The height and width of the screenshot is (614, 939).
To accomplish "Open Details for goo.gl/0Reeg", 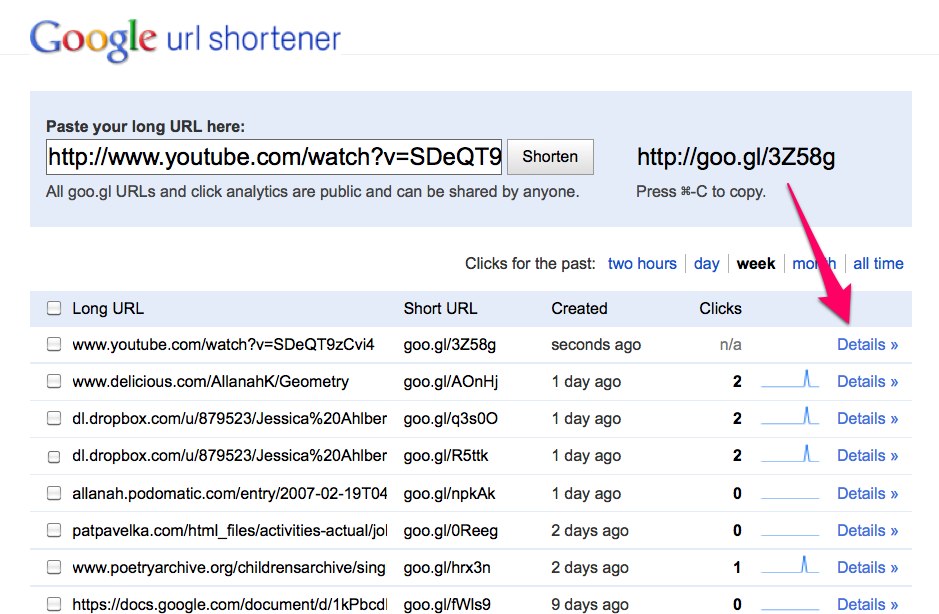I will tap(867, 530).
